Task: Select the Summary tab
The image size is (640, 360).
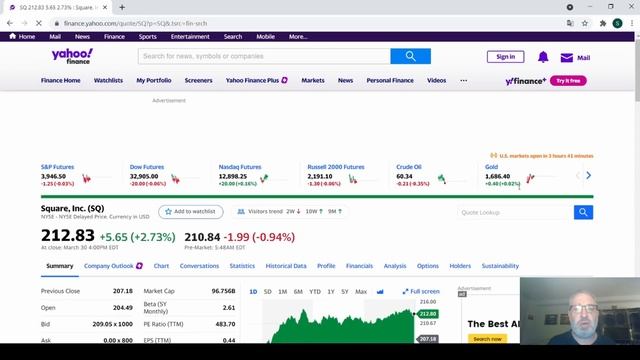Action: tap(60, 266)
